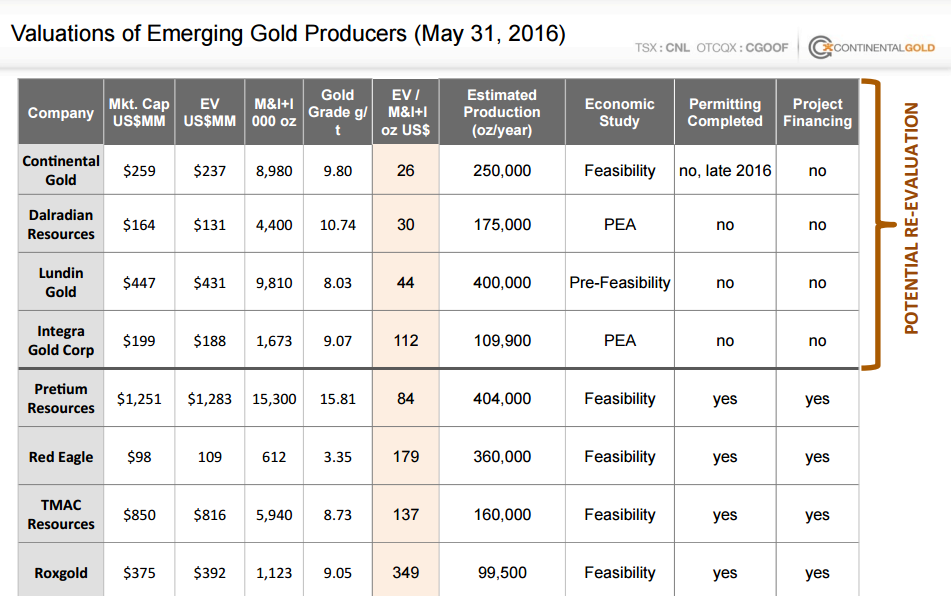Click Dalradian's market cap '$164'
The image size is (951, 596).
(139, 225)
